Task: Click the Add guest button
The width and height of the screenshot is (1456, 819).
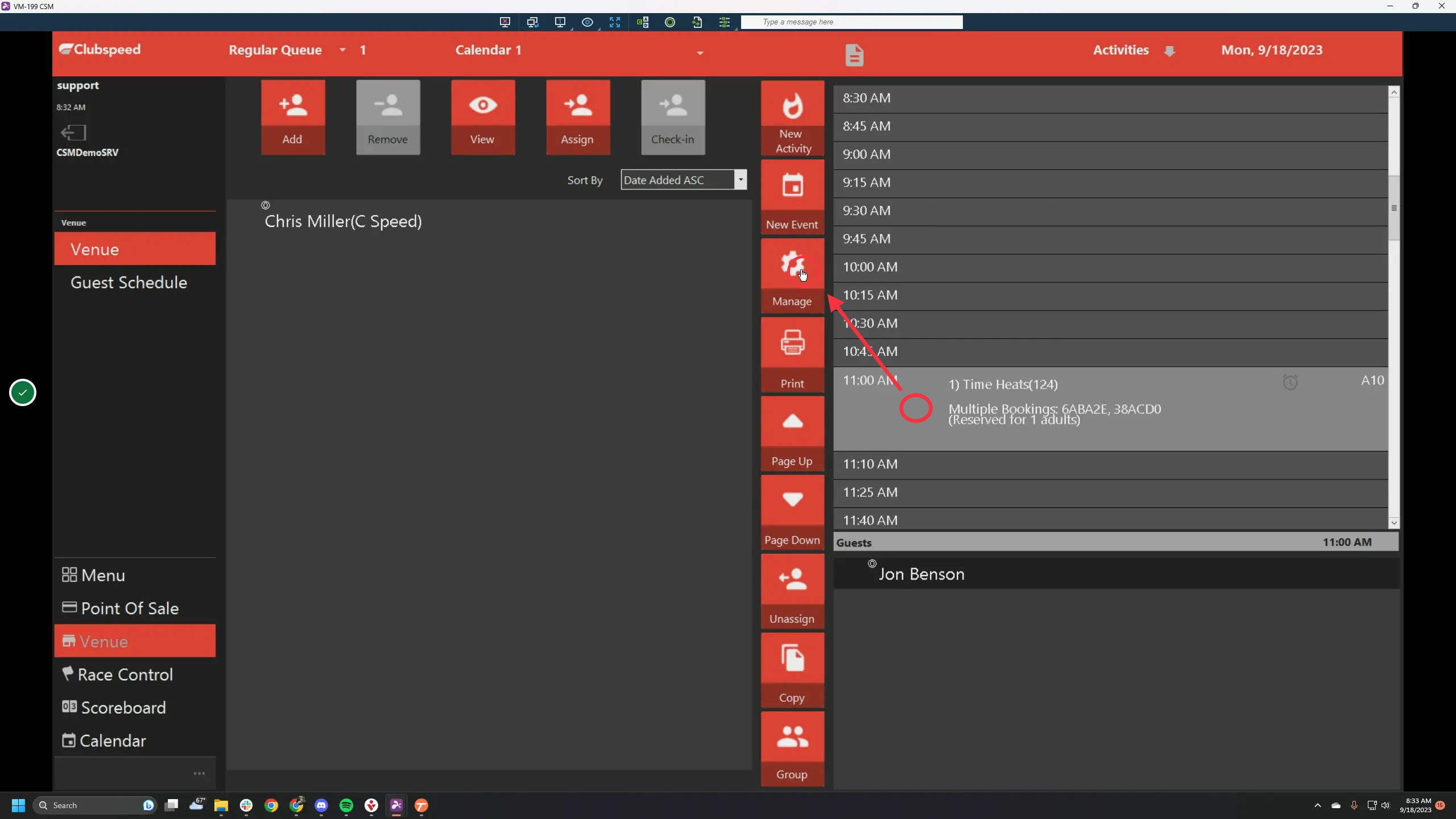Action: (x=293, y=117)
